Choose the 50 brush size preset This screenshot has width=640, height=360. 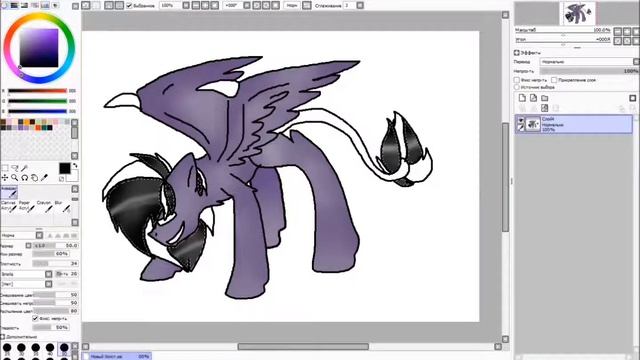(64, 348)
